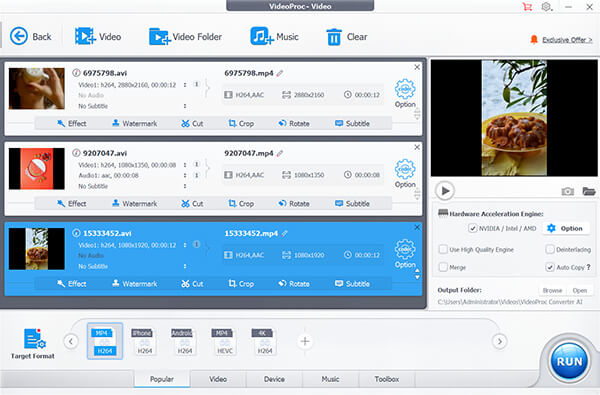600x395 pixels.
Task: Go back with the Back arrow button
Action: coord(30,37)
